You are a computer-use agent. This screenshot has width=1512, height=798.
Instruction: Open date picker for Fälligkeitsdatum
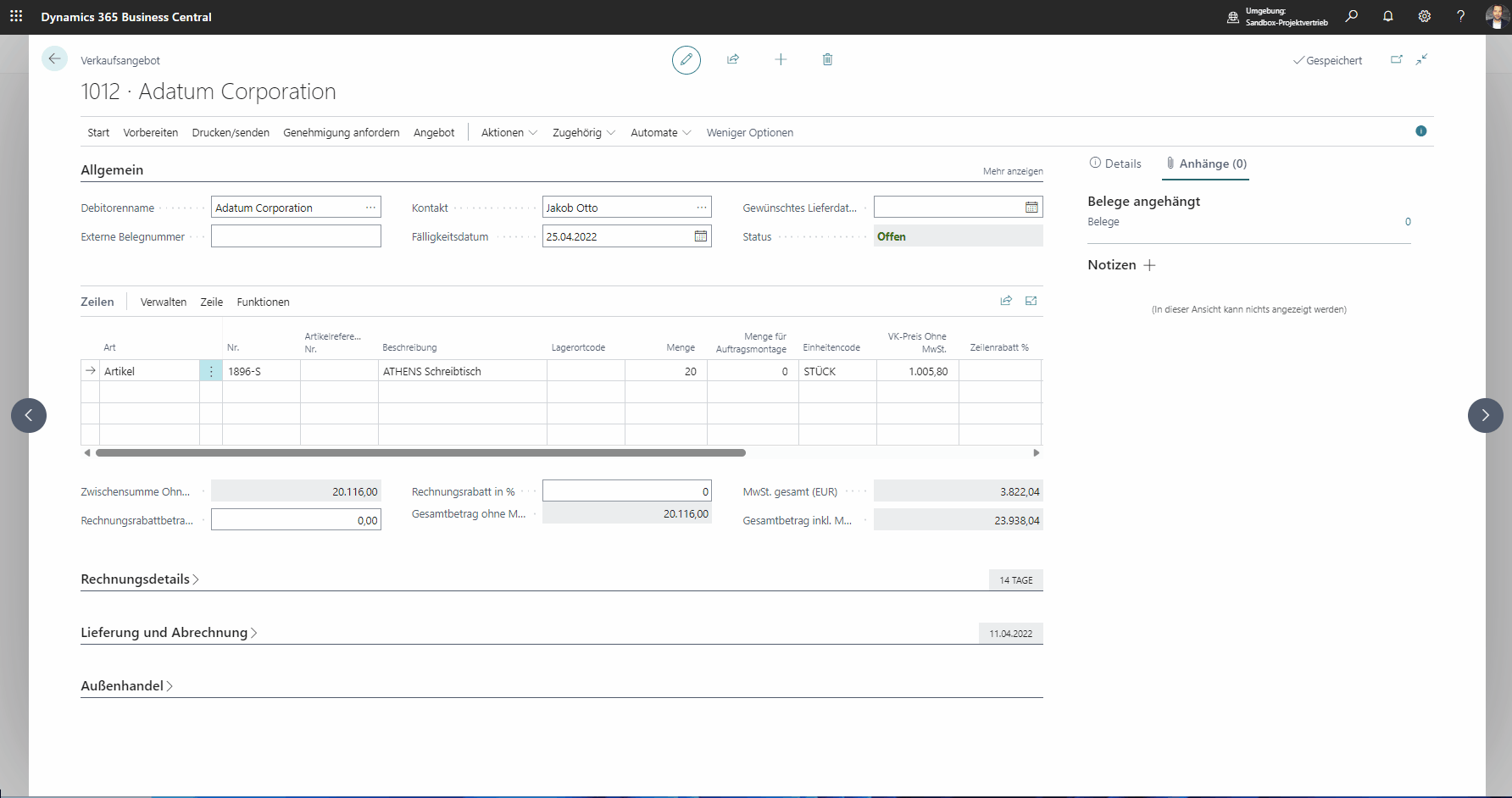pyautogui.click(x=701, y=236)
